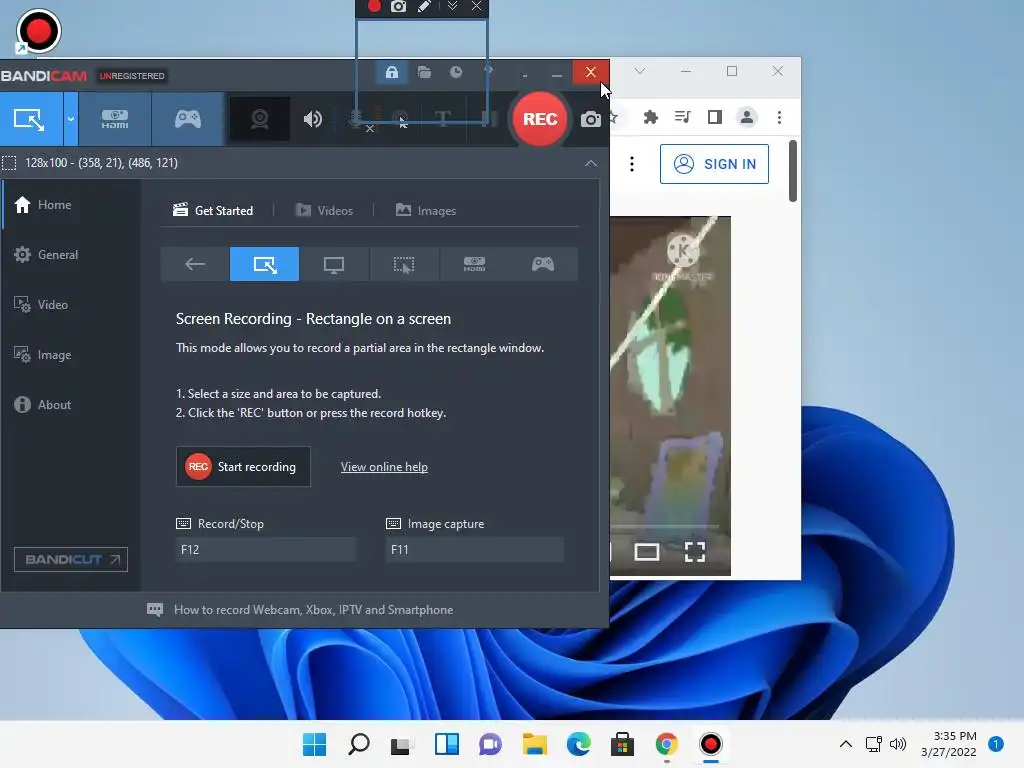Switch to game recording mode in the top bar
1024x768 pixels.
coord(188,119)
